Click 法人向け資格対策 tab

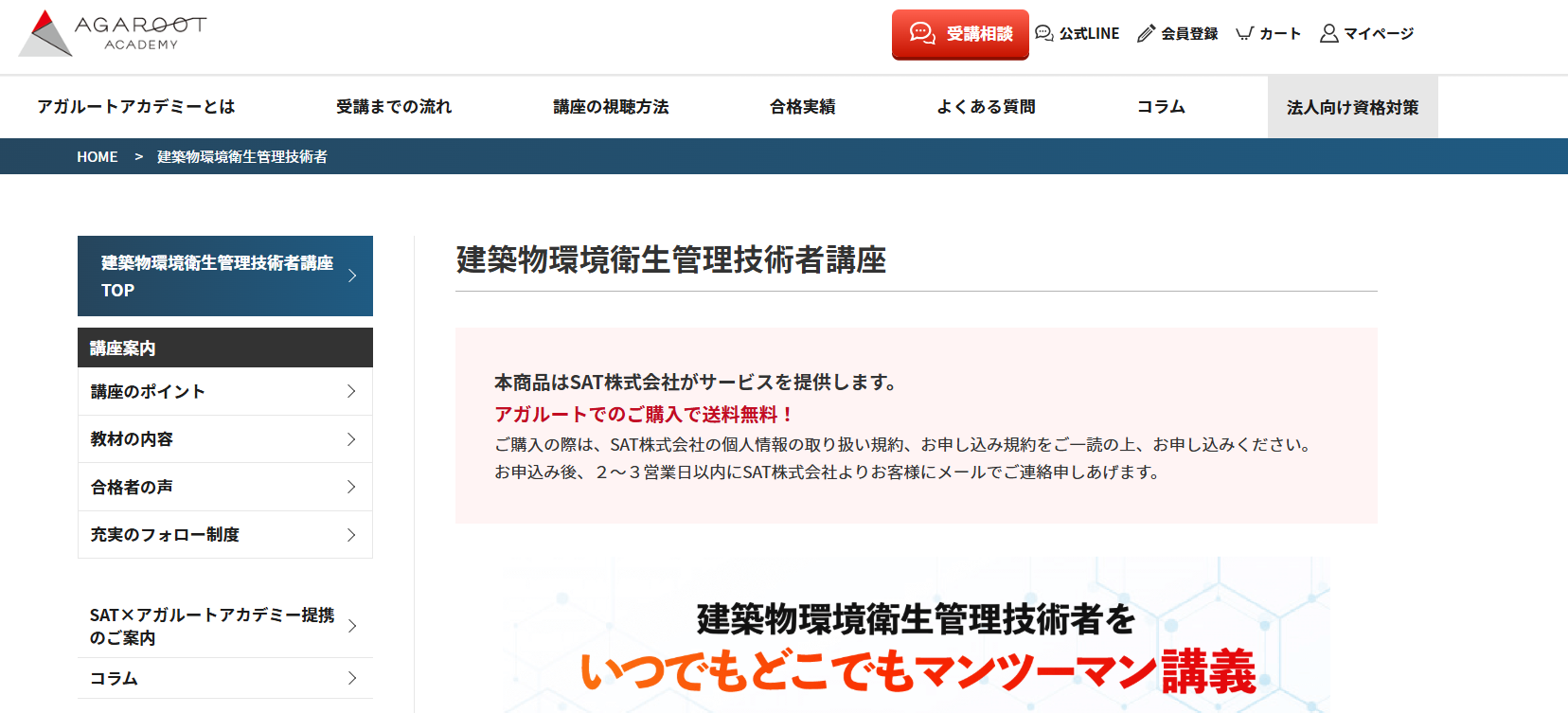1352,108
